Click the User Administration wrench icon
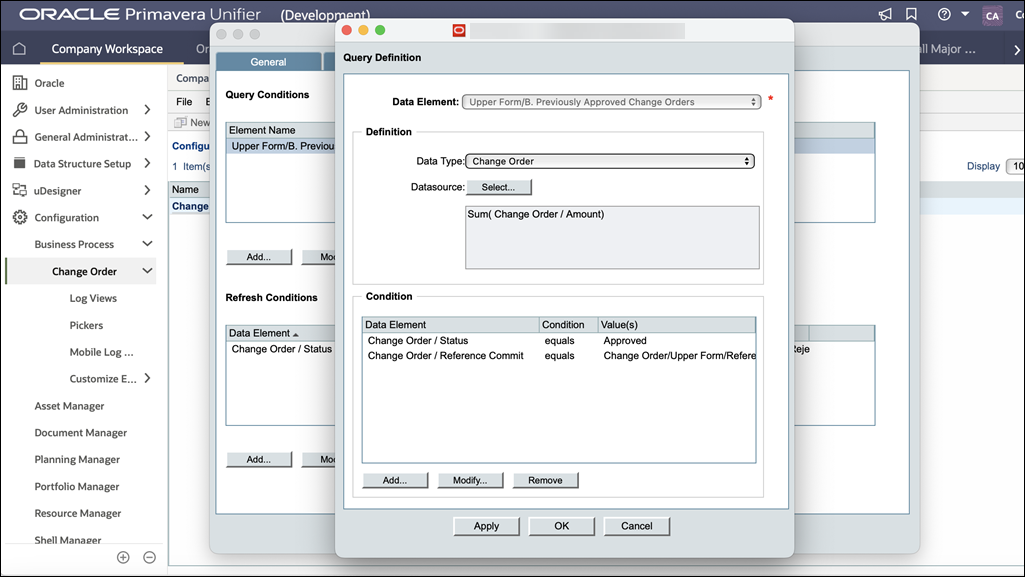Viewport: 1025px width, 577px height. 20,109
